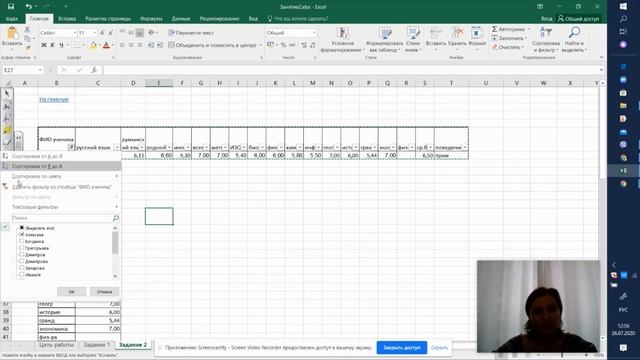Choose Remove filter from ФИО ученика column
The image size is (640, 360).
coord(61,187)
